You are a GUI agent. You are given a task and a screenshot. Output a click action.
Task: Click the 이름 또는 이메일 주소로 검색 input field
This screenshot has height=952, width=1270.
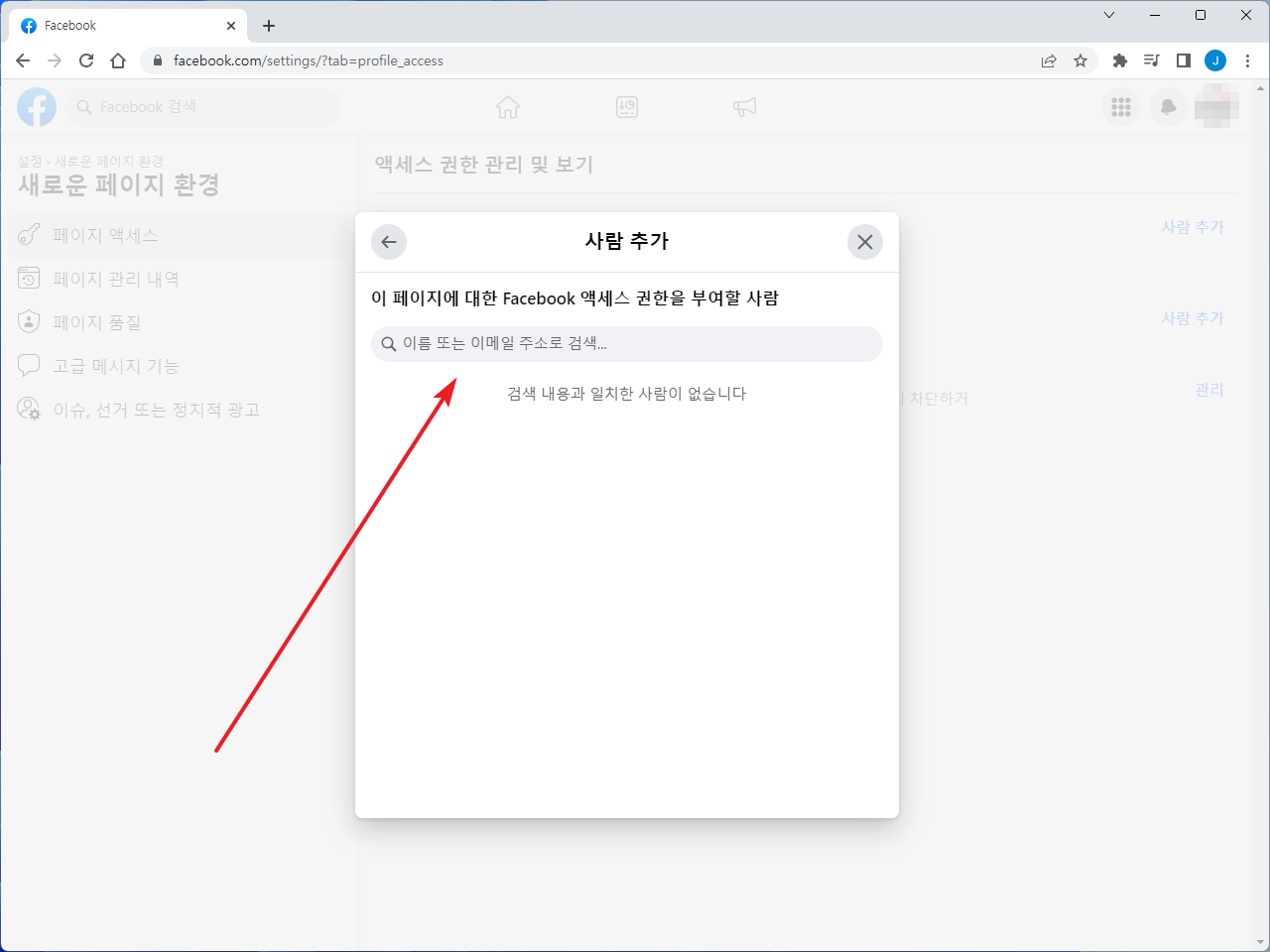tap(627, 344)
